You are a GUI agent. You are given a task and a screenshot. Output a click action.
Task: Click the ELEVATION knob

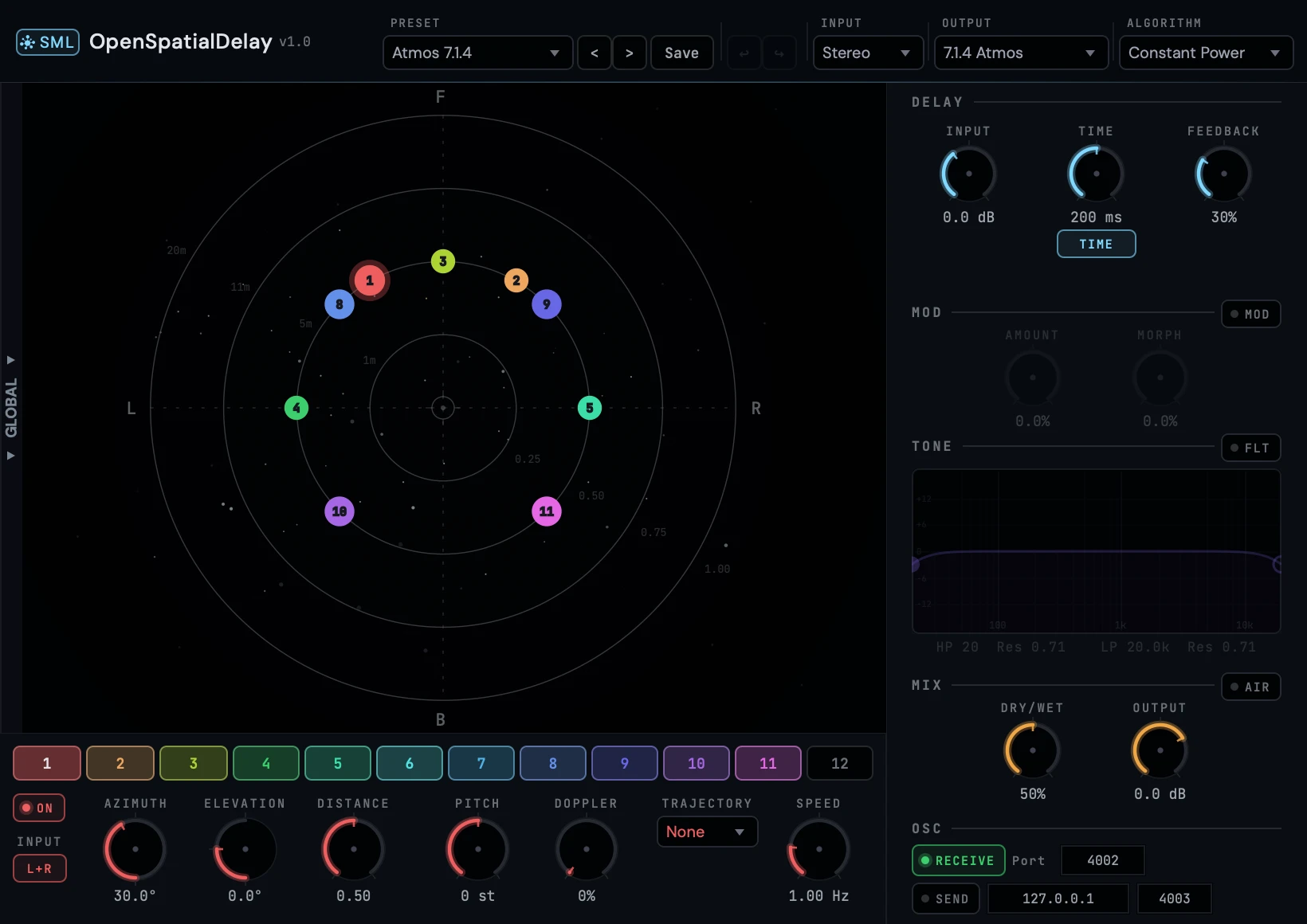pos(245,849)
